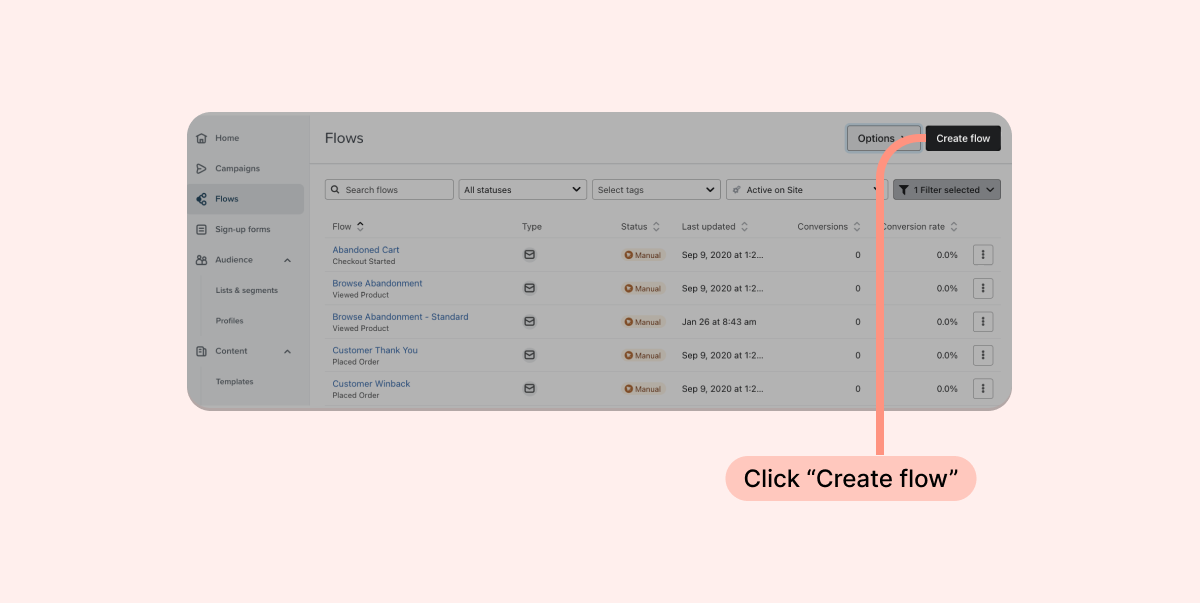
Task: Click the Create flow button
Action: point(962,139)
